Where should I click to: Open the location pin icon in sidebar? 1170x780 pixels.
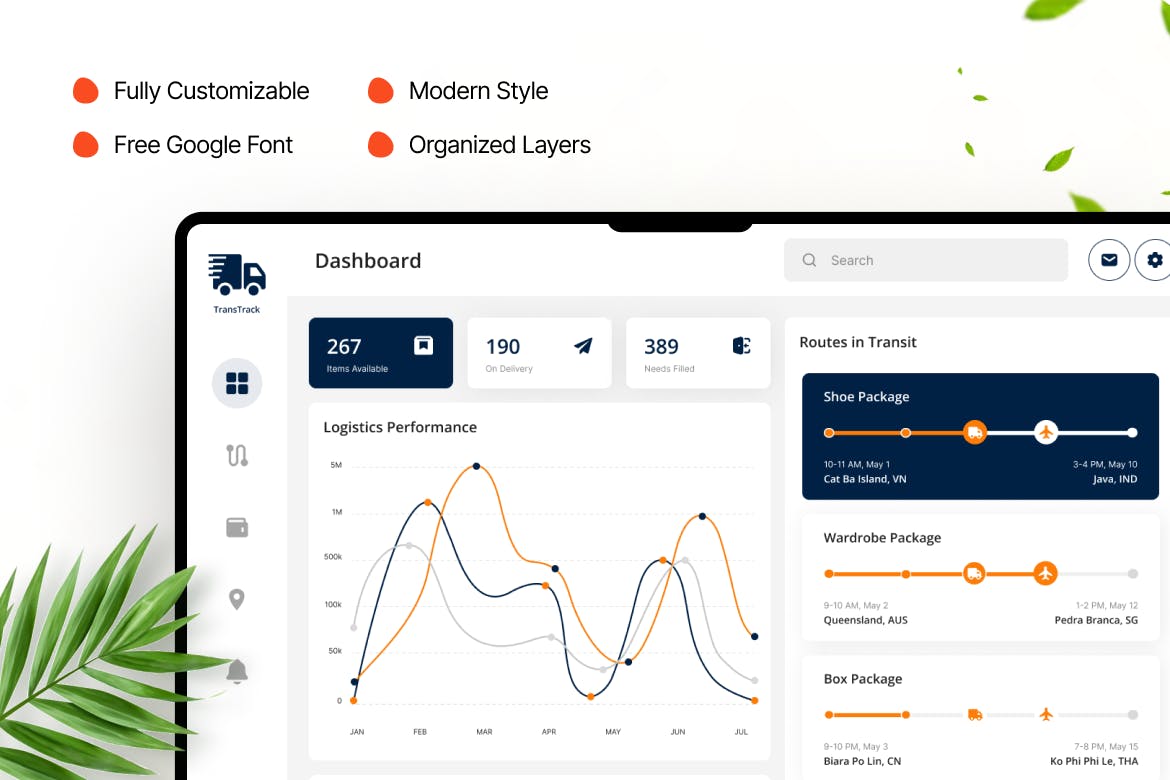coord(237,599)
